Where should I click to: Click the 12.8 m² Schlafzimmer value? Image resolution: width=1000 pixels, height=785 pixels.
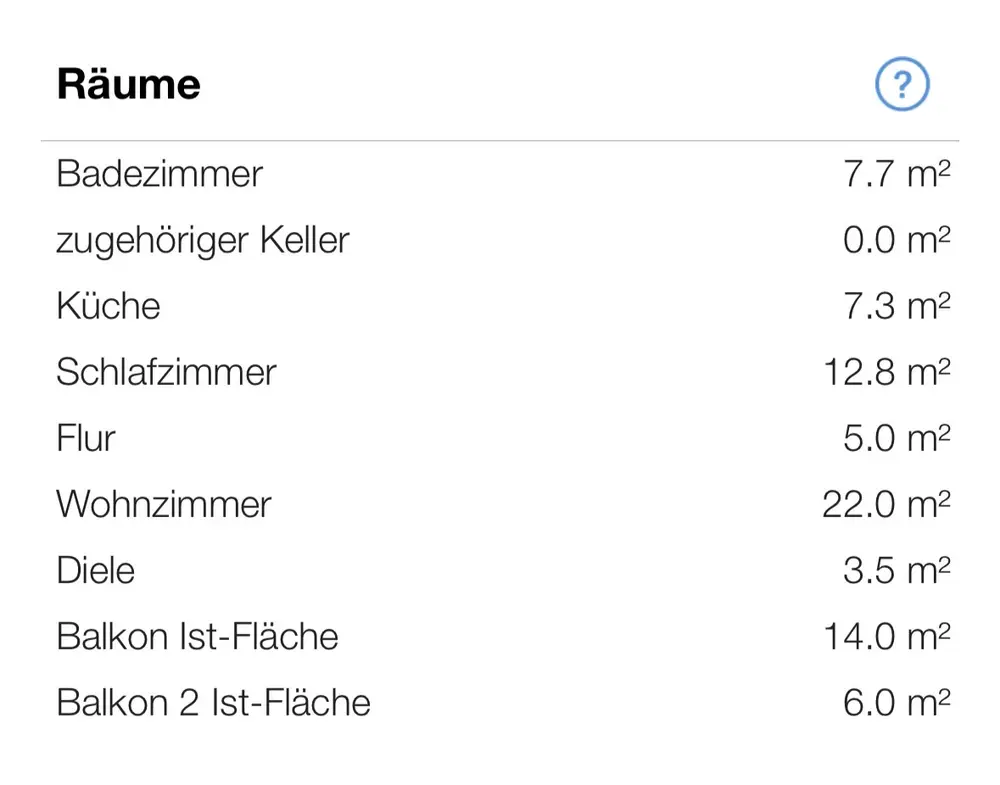pyautogui.click(x=886, y=372)
